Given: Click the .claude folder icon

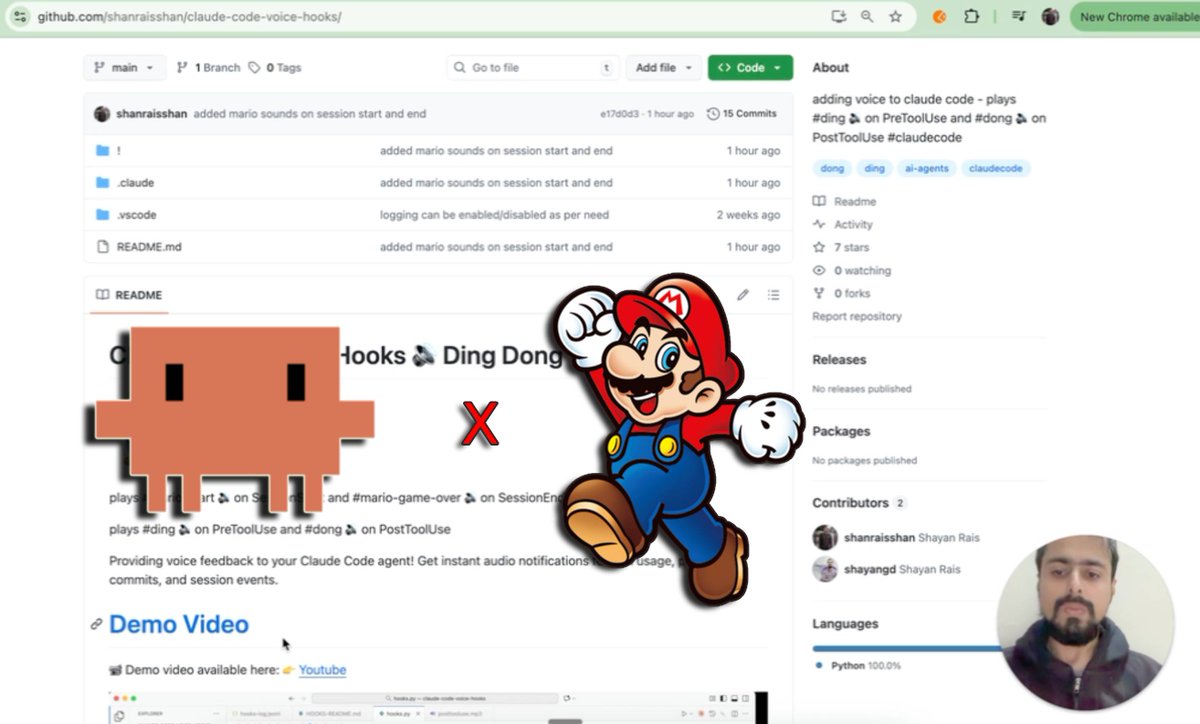Looking at the screenshot, I should 102,183.
